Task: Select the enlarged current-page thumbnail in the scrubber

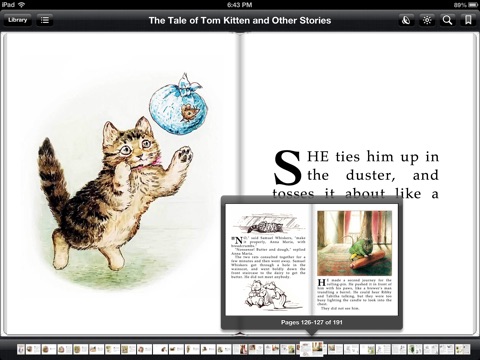Action: 311,349
